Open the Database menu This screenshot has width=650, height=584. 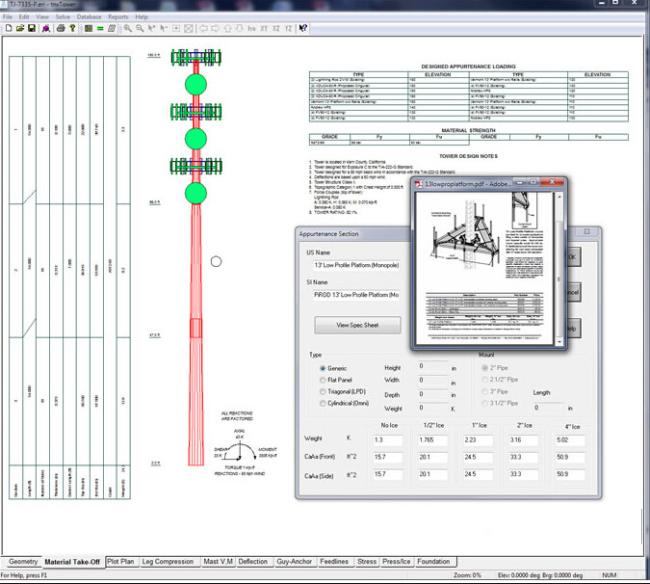90,17
